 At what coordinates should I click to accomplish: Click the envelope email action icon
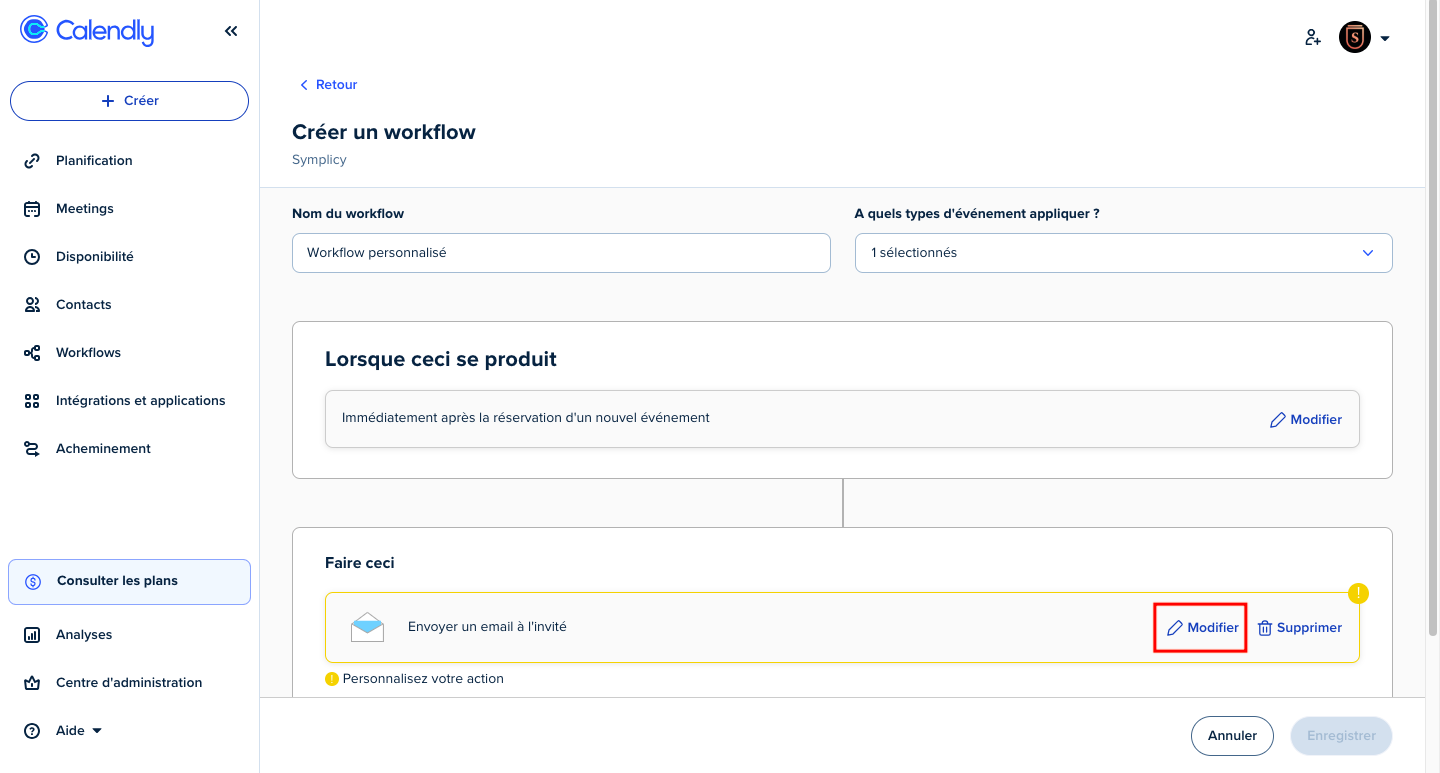point(367,627)
